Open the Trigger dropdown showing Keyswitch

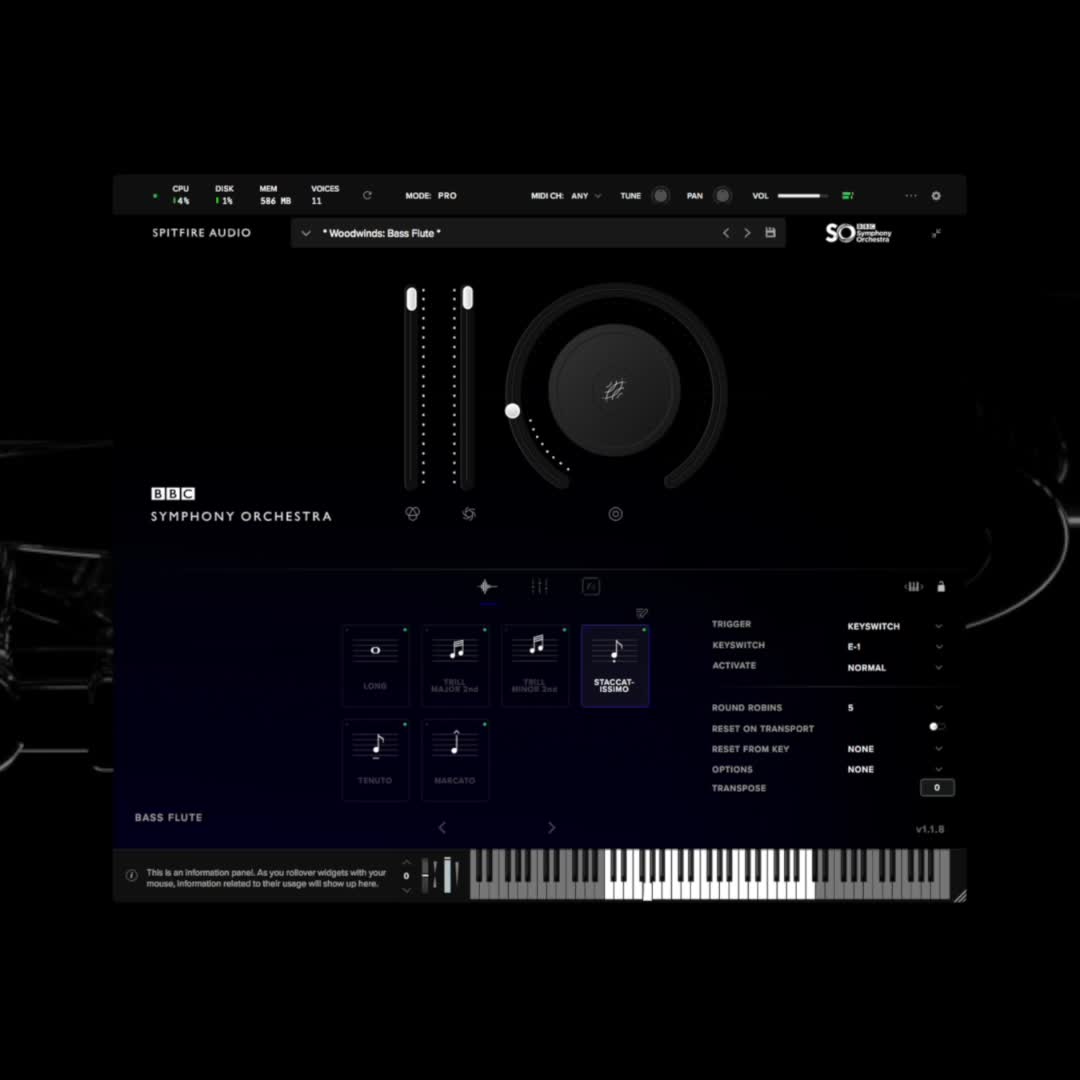(895, 626)
